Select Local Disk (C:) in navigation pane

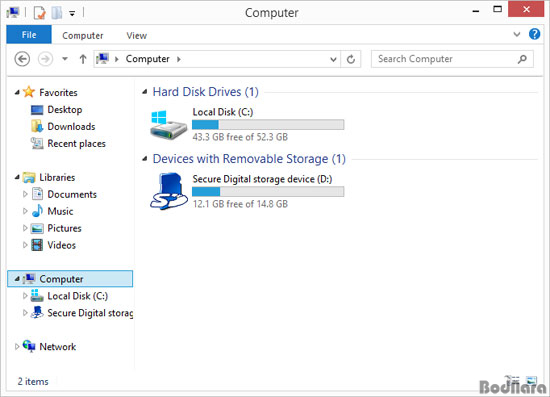point(78,296)
